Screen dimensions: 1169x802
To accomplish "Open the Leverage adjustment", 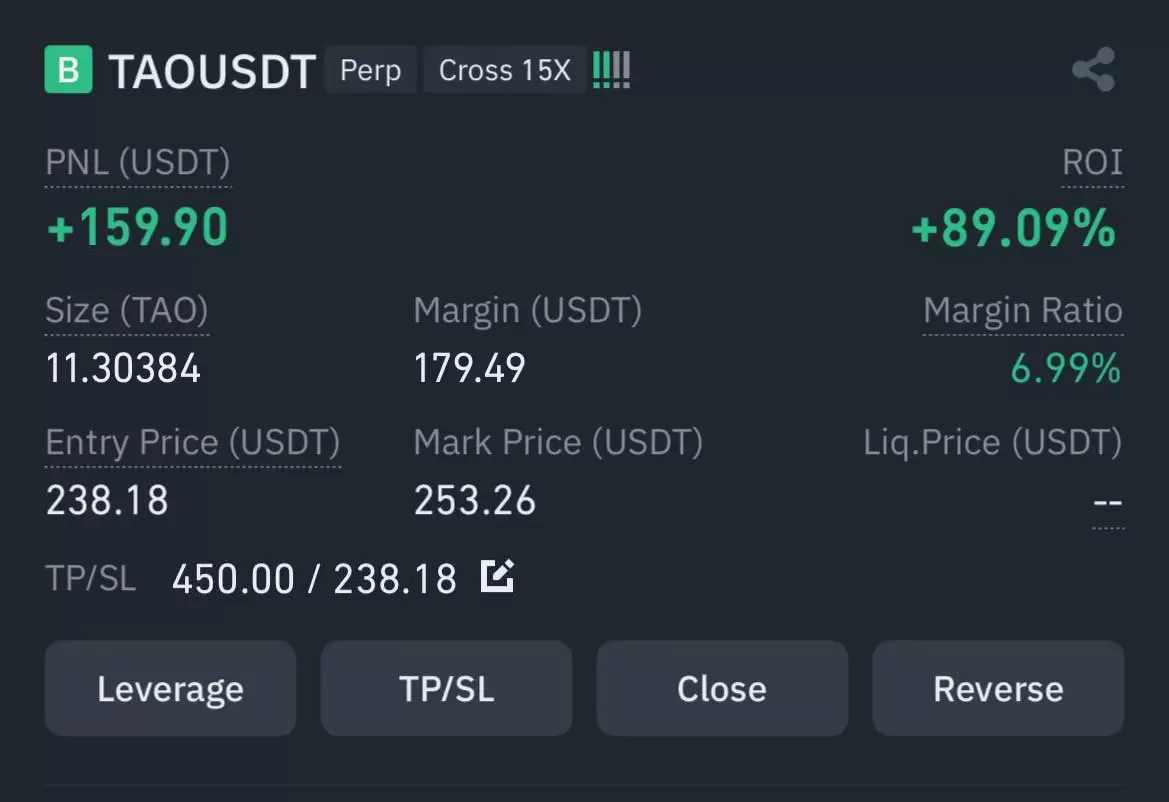I will tap(171, 688).
